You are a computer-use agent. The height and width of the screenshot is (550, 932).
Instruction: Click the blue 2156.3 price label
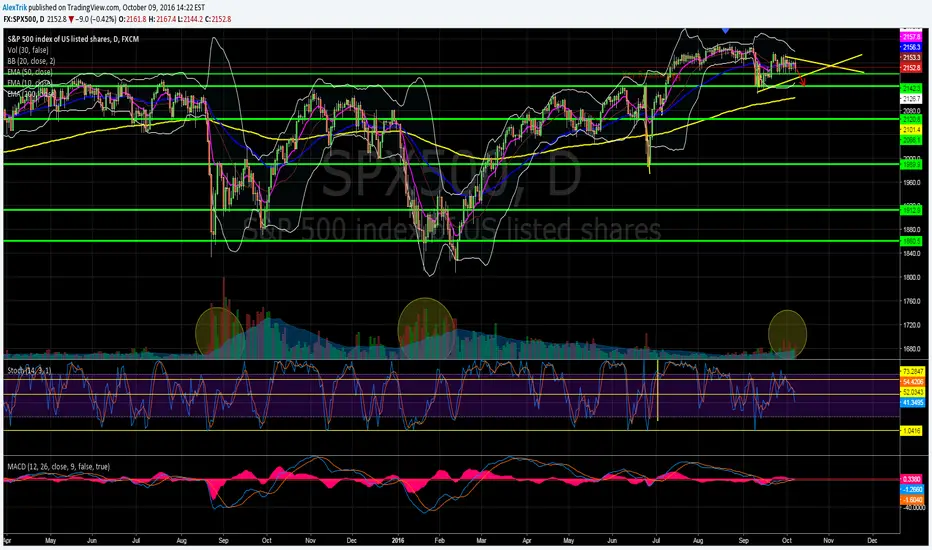pos(911,47)
